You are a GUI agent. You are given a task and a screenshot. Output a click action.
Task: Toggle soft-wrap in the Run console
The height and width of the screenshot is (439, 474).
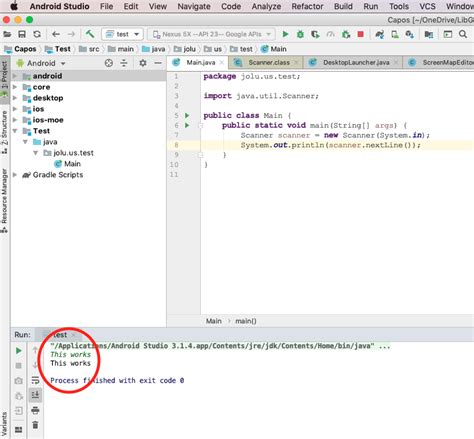[35, 380]
